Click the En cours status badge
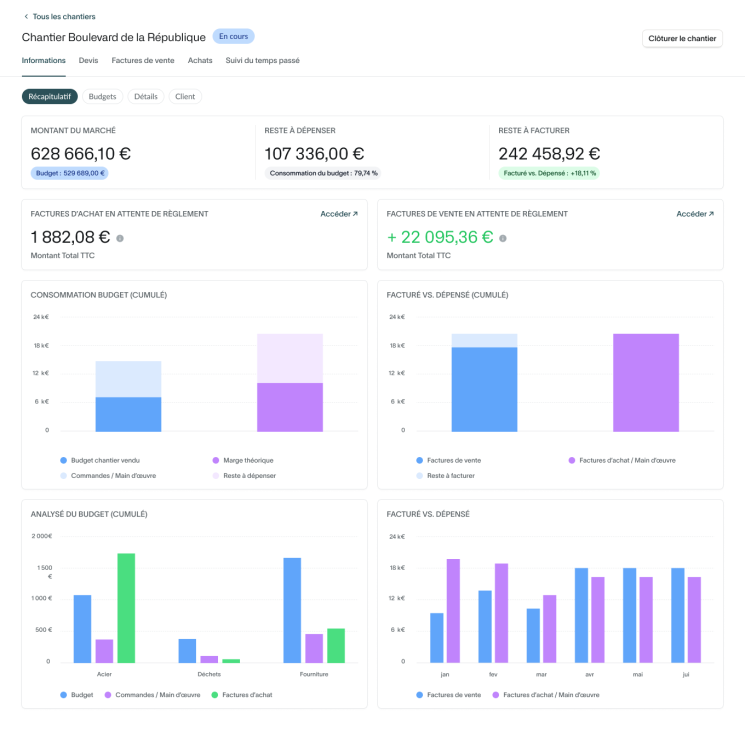Image resolution: width=745 pixels, height=730 pixels. click(233, 37)
